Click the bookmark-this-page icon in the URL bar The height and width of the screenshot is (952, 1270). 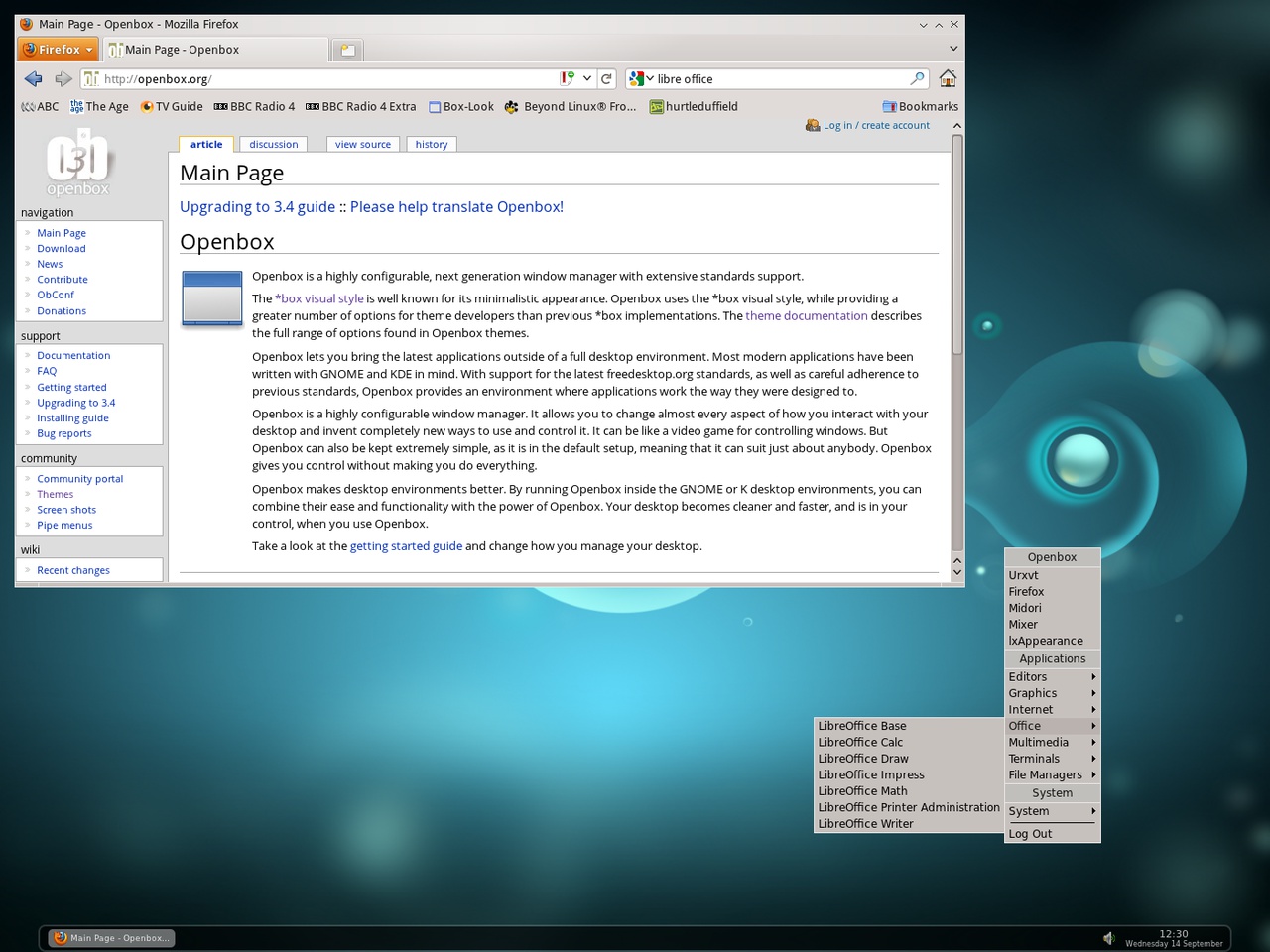pos(568,78)
